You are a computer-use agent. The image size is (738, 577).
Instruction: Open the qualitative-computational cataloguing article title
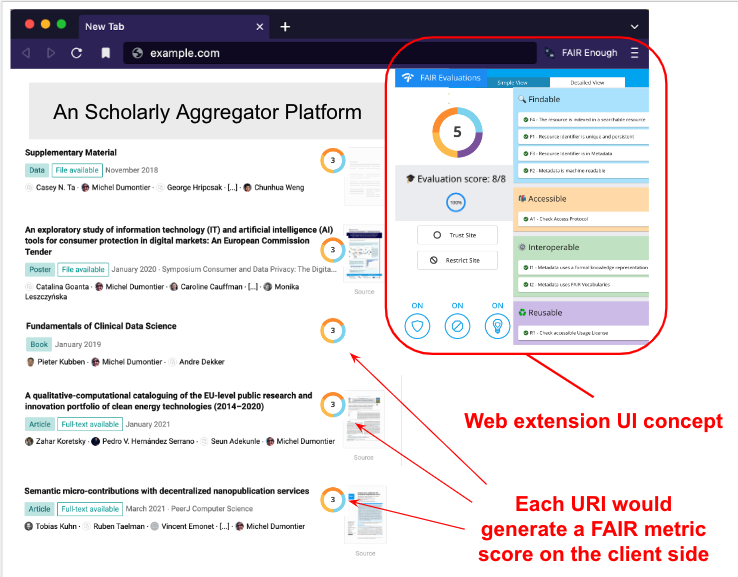tap(168, 401)
